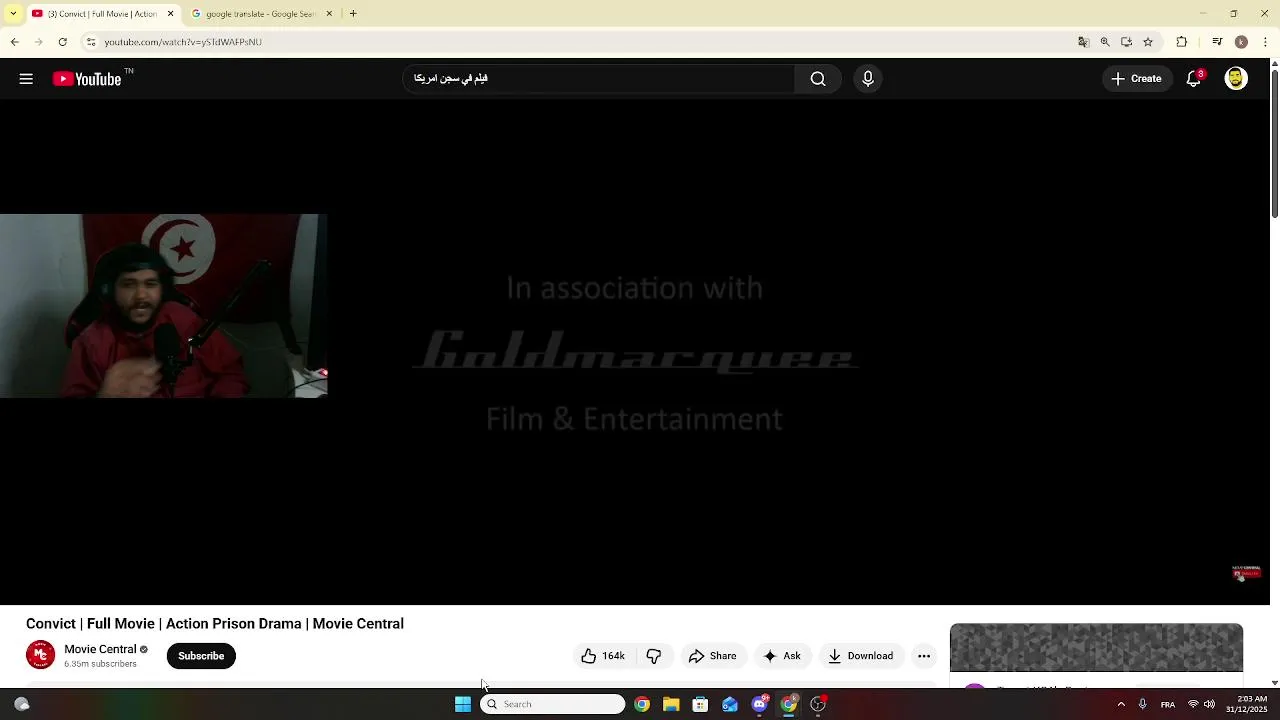Switch to the Convict Full Movie tab

[100, 14]
